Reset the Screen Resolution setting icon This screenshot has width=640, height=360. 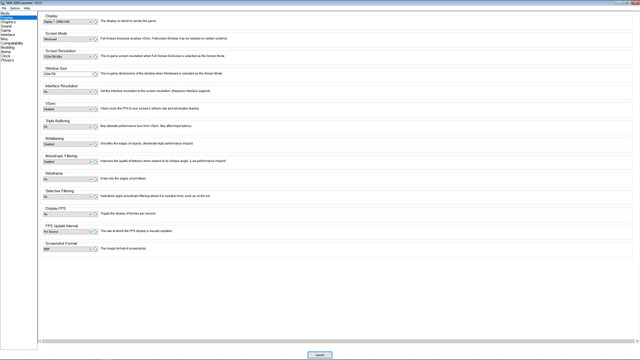pyautogui.click(x=96, y=57)
